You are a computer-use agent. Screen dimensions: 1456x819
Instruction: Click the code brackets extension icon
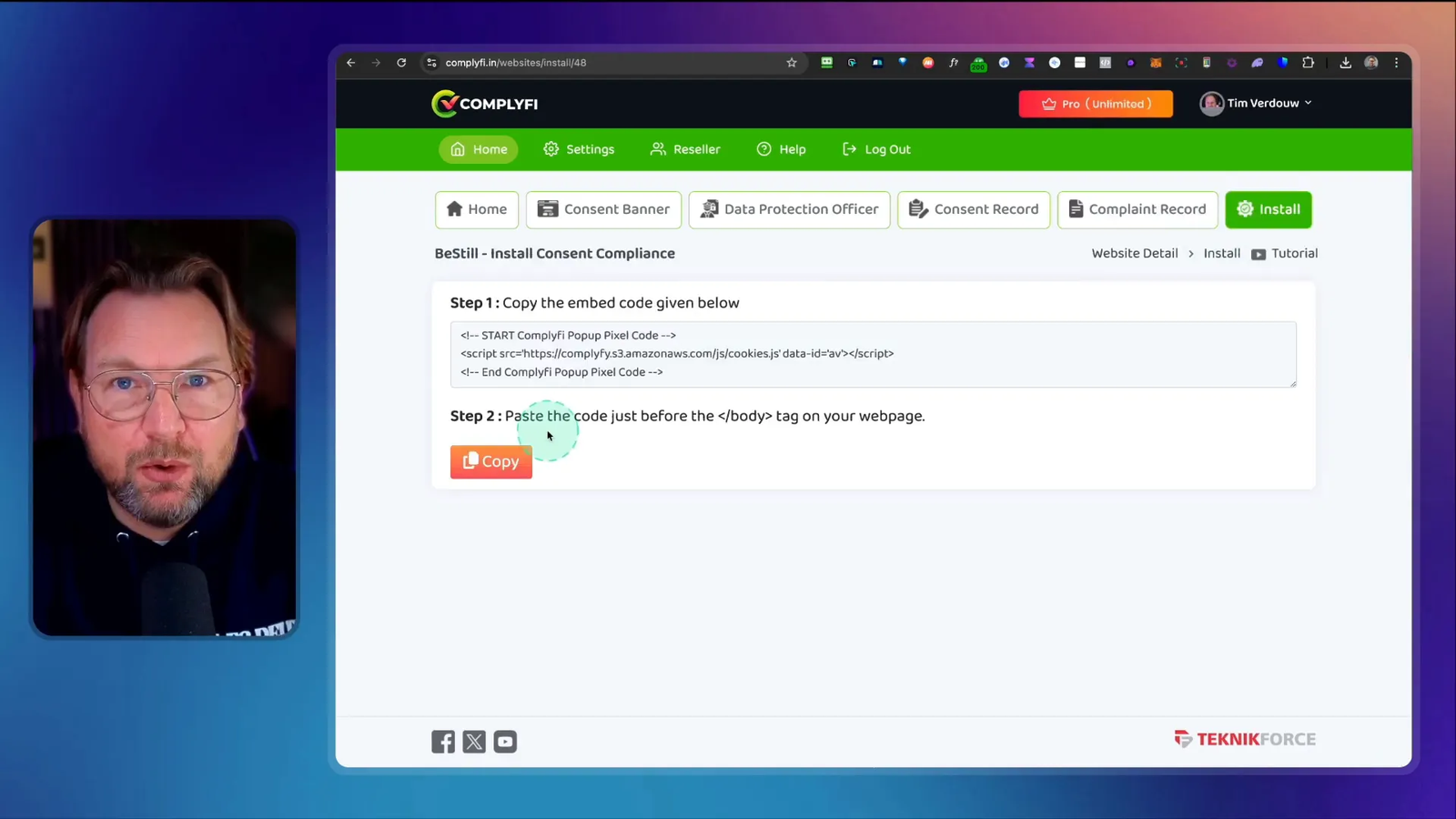tap(1105, 63)
